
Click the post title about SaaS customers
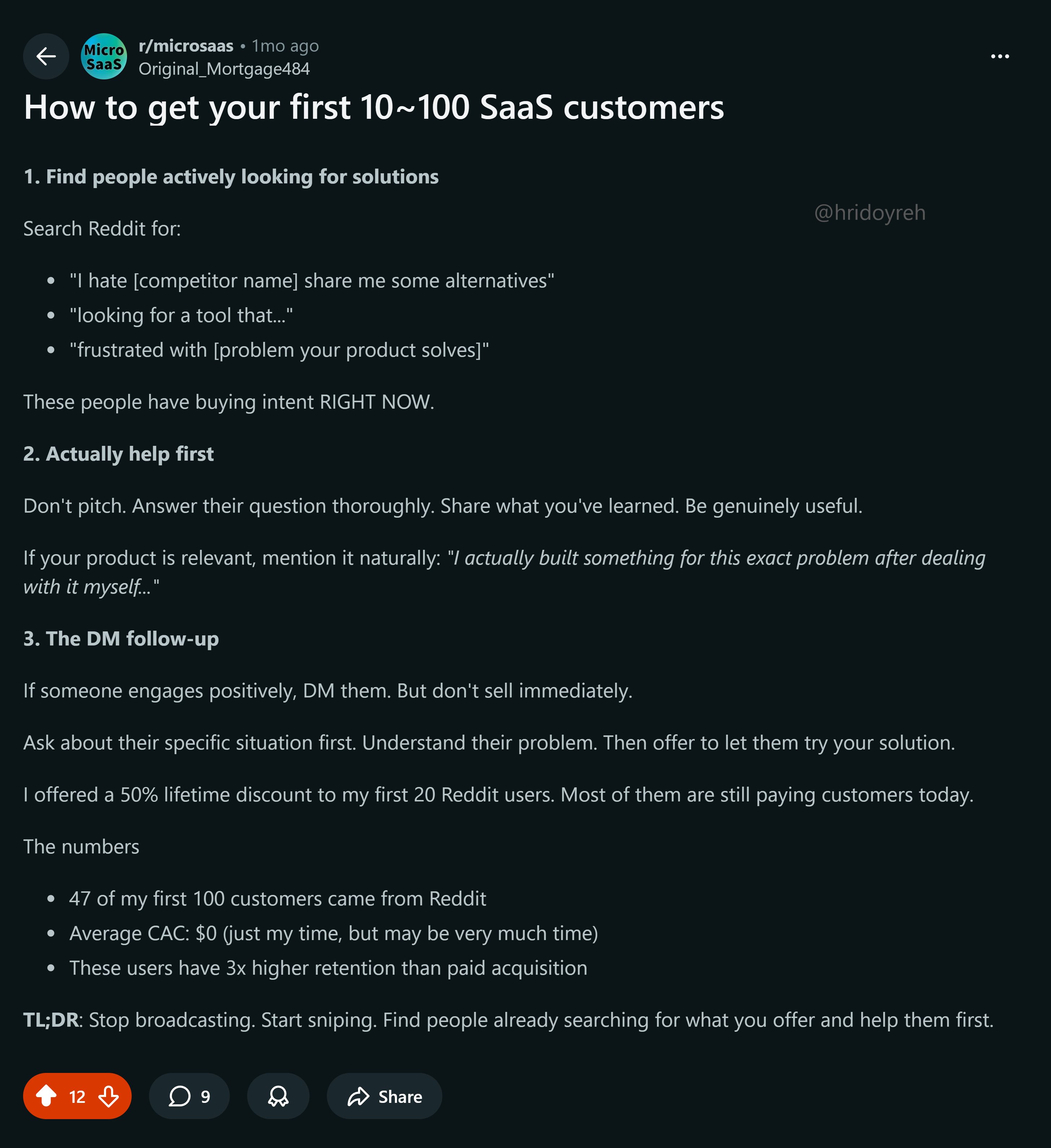coord(374,107)
